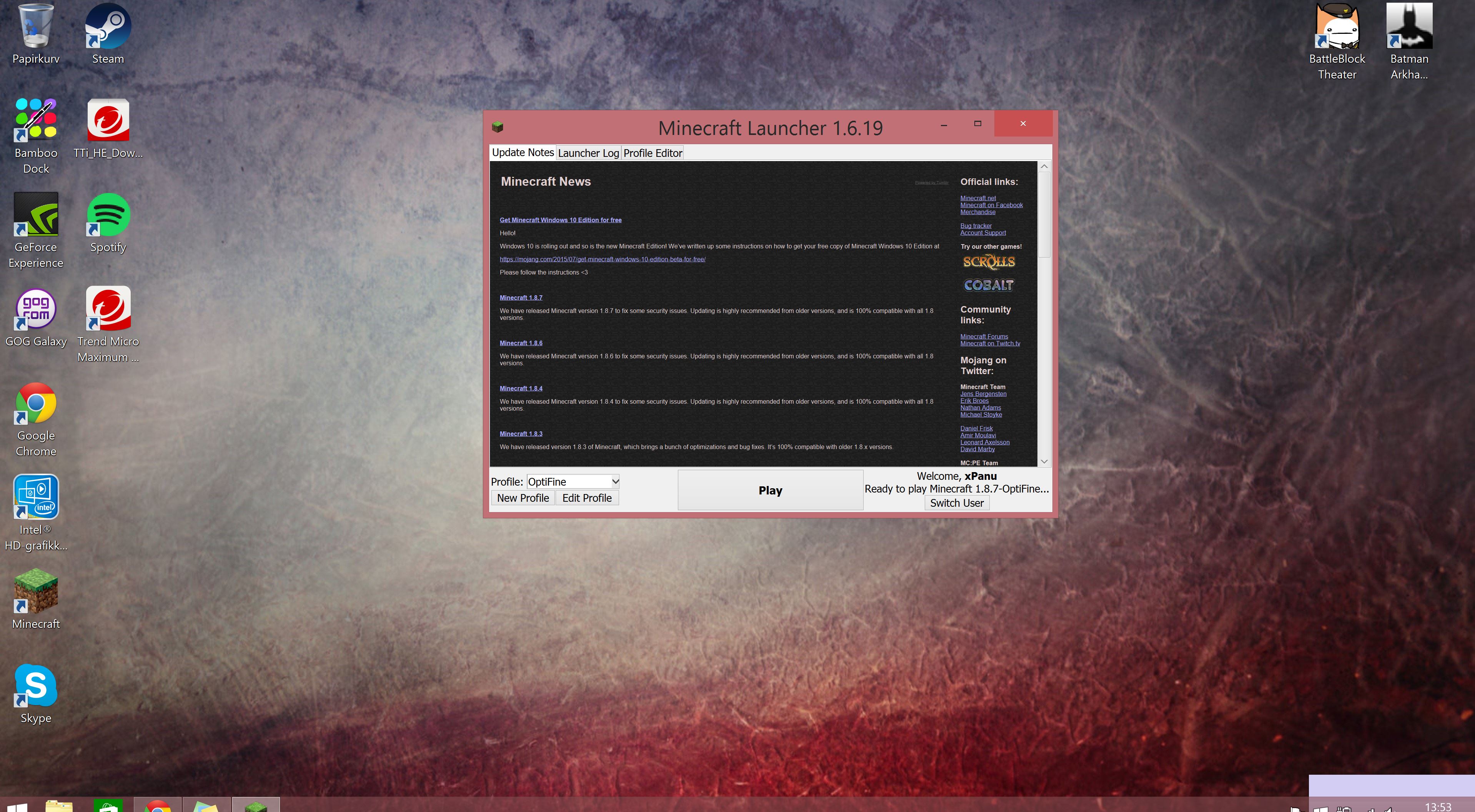This screenshot has width=1475, height=812.
Task: Open the BattleBlock Theater shortcut
Action: click(1337, 42)
